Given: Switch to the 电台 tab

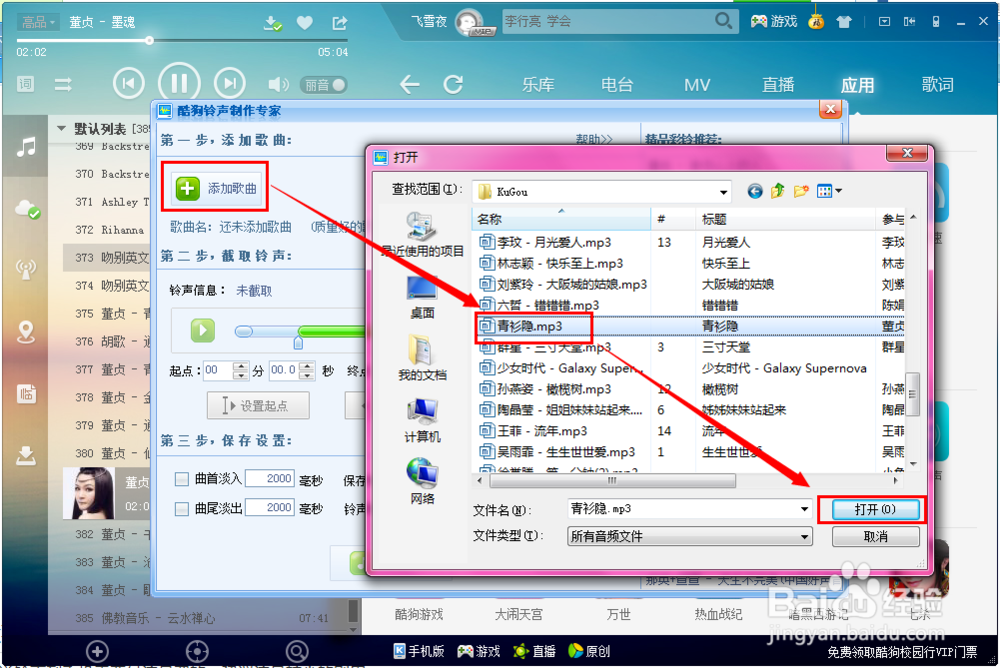Looking at the screenshot, I should tap(617, 85).
